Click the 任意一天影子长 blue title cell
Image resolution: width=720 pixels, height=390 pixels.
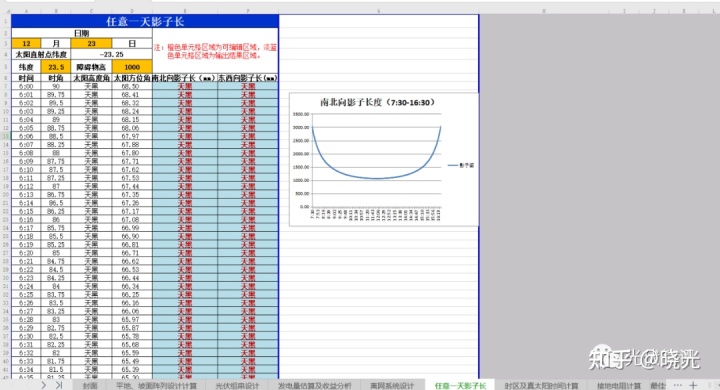click(x=145, y=21)
